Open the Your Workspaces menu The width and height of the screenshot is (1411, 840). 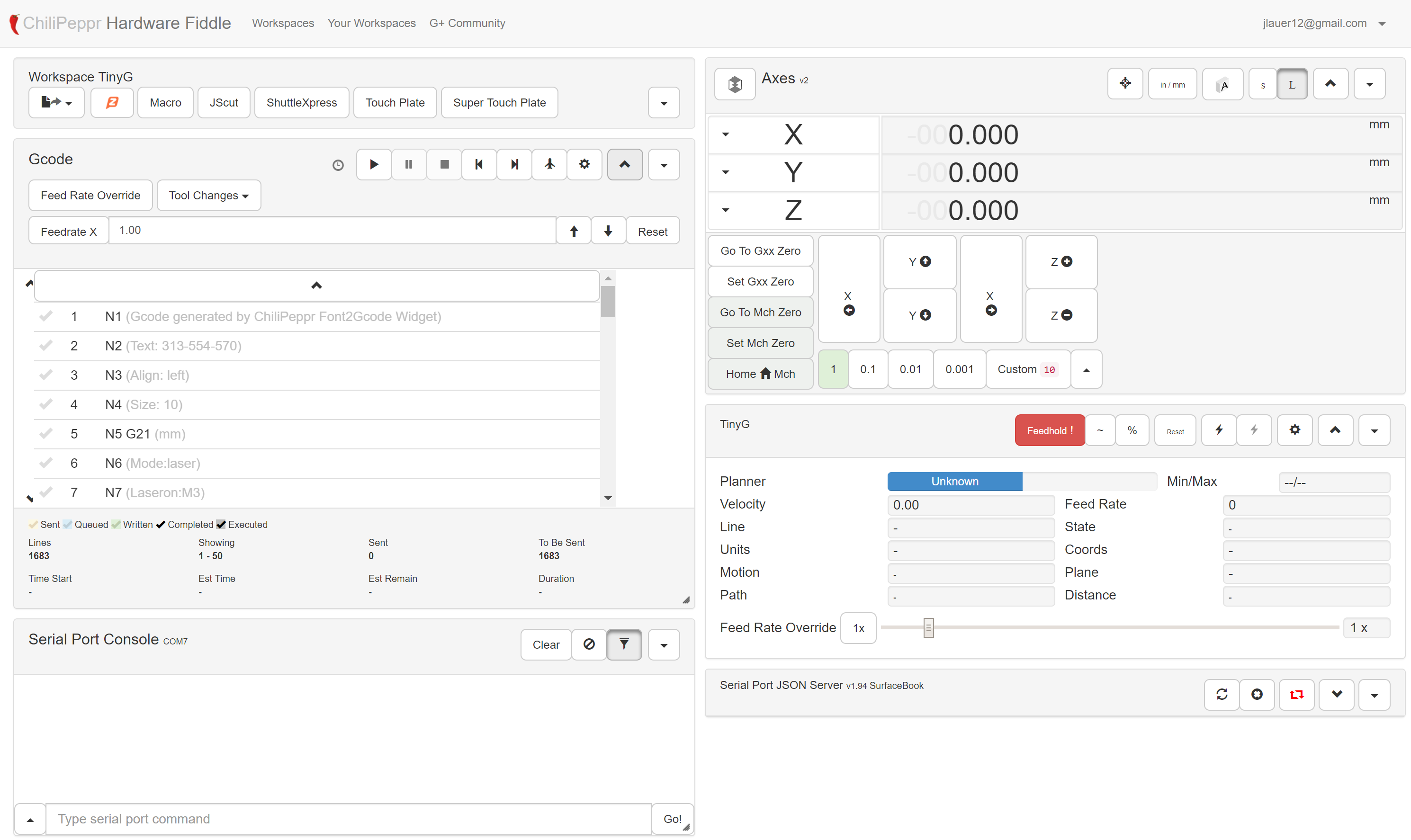tap(371, 23)
